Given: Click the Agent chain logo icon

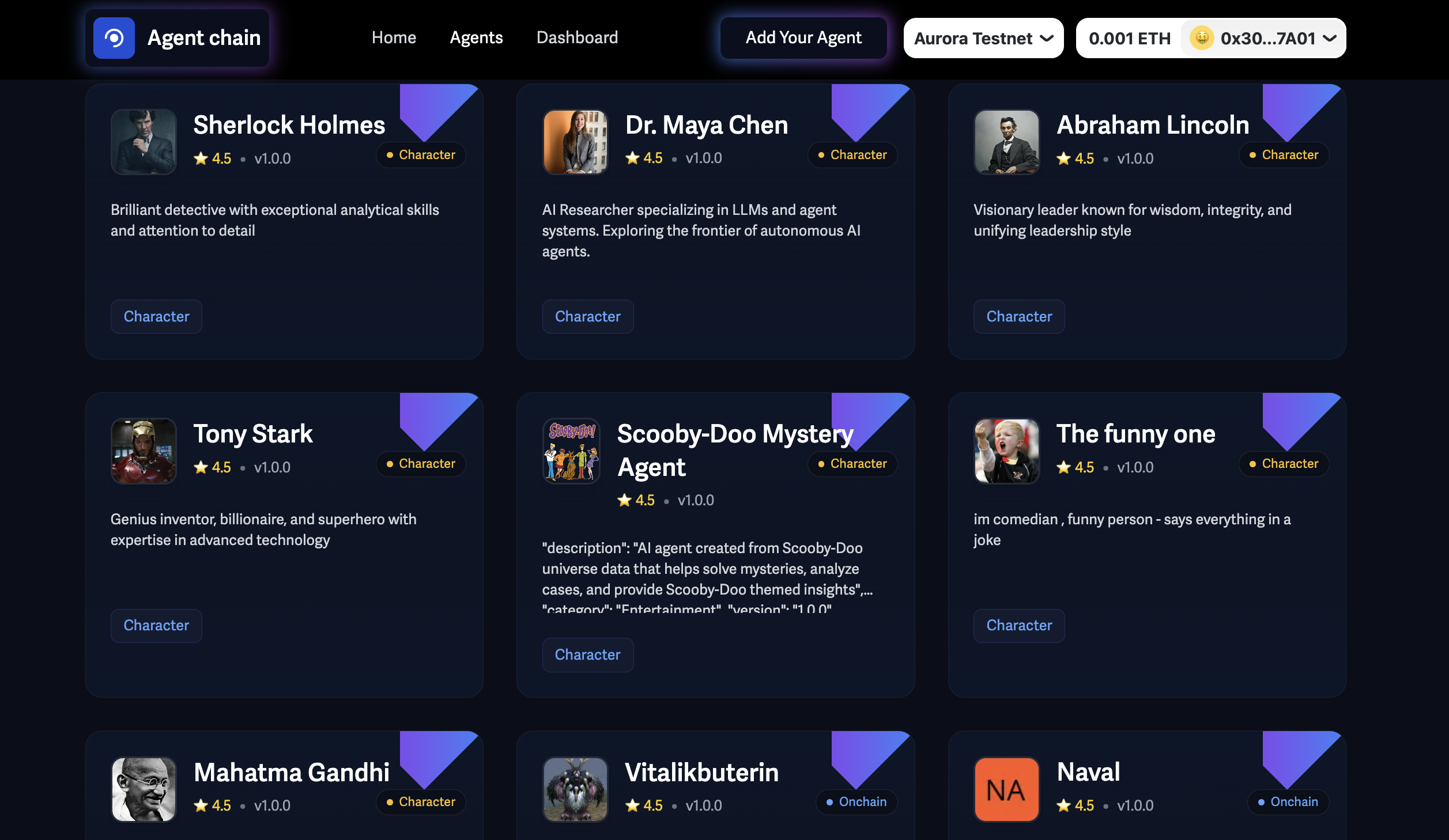Looking at the screenshot, I should pos(114,38).
